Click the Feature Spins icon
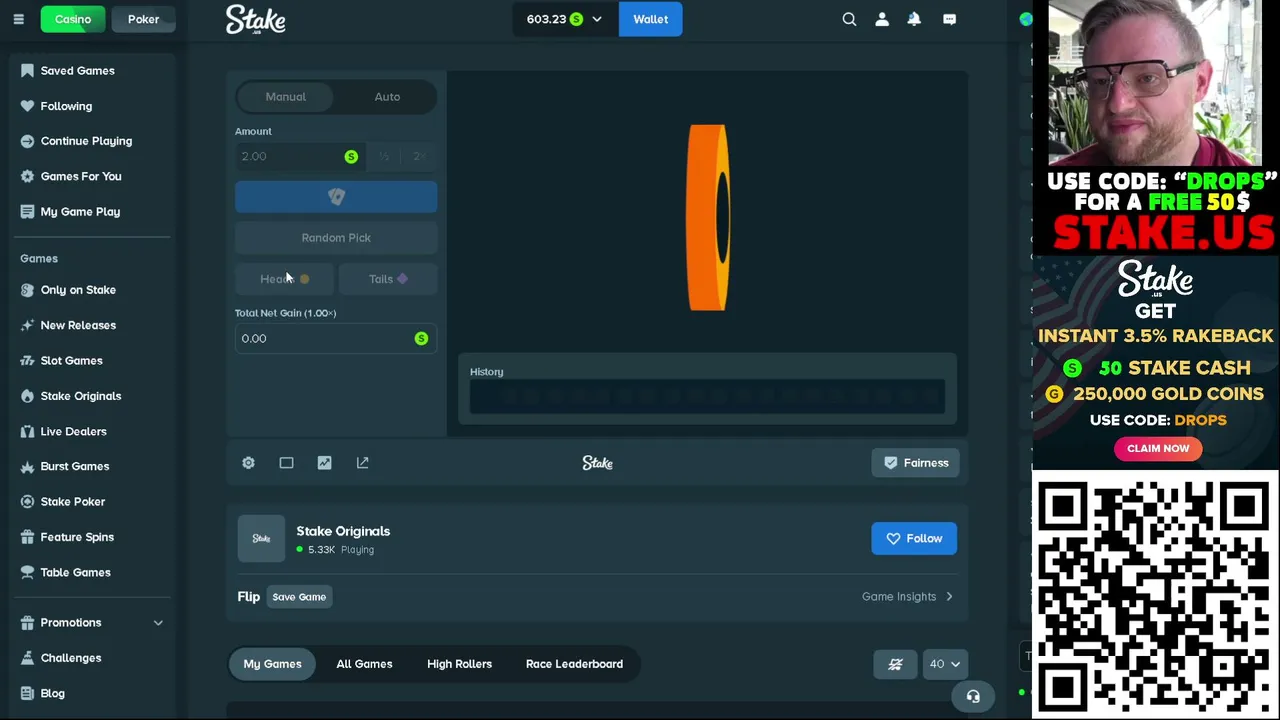This screenshot has width=1280, height=720. [27, 537]
